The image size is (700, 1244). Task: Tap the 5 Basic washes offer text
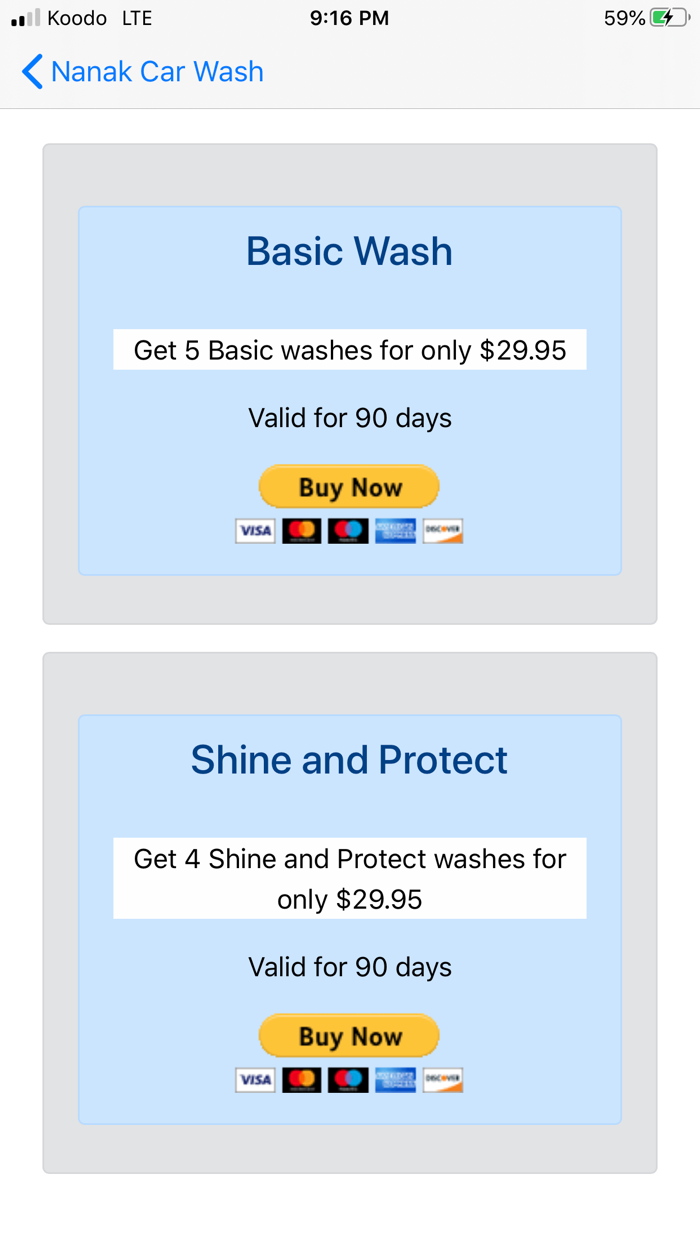[349, 350]
